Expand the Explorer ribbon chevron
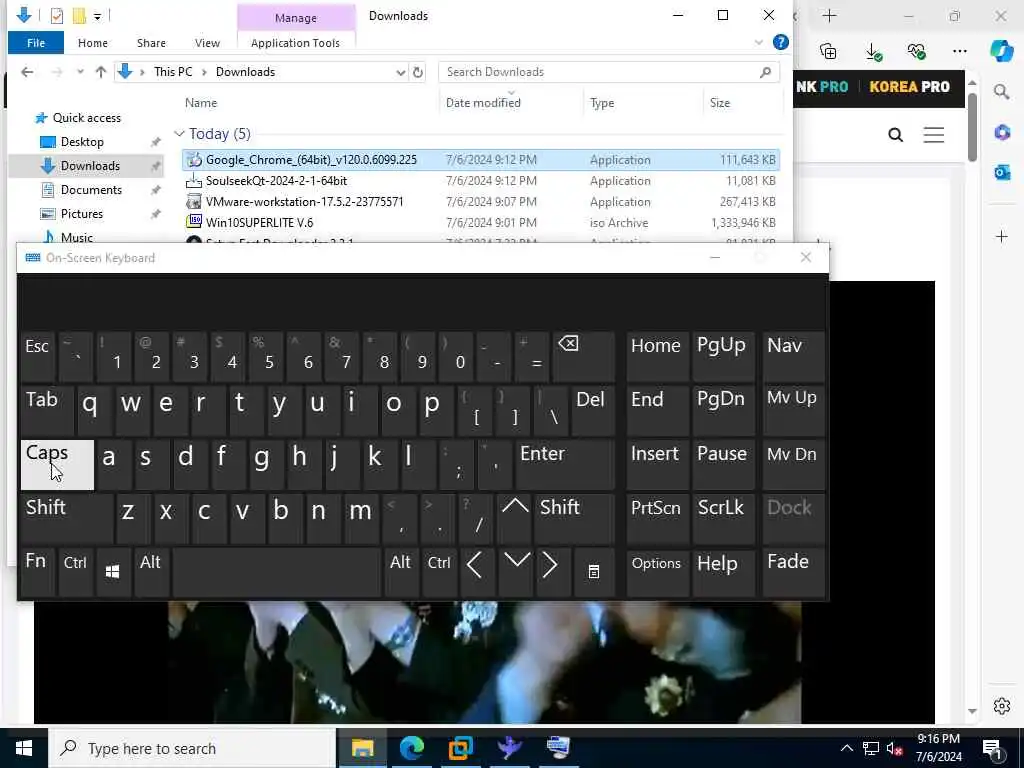The height and width of the screenshot is (768, 1024). [x=759, y=42]
